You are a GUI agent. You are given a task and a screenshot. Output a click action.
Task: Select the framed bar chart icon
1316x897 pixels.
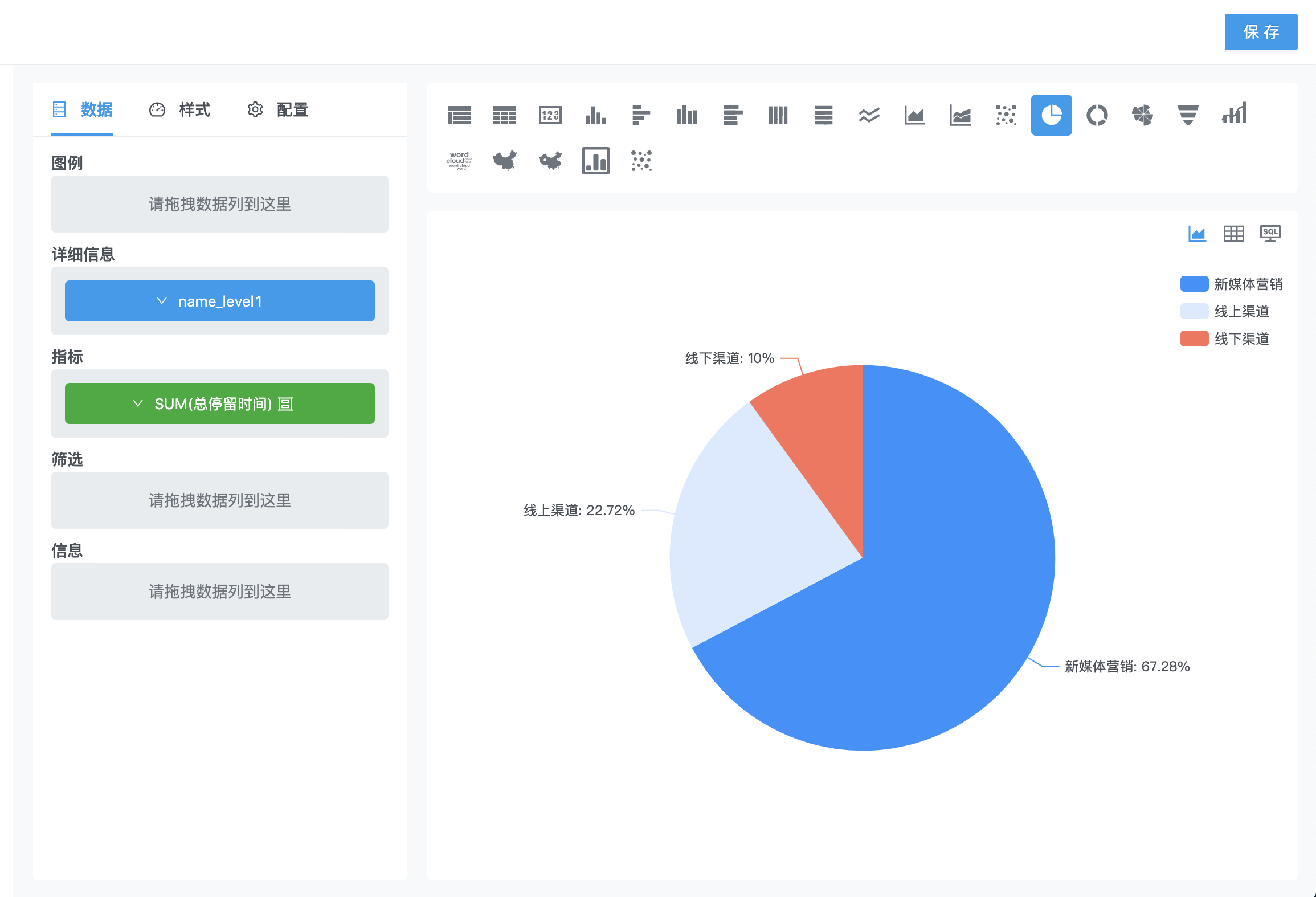pos(595,161)
